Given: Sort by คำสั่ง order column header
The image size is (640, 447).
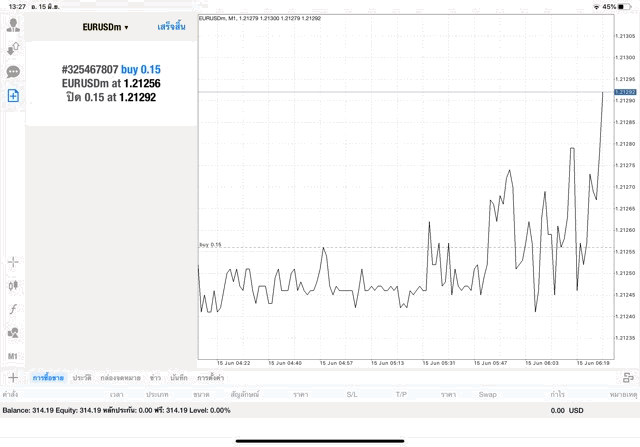Looking at the screenshot, I should coord(10,394).
